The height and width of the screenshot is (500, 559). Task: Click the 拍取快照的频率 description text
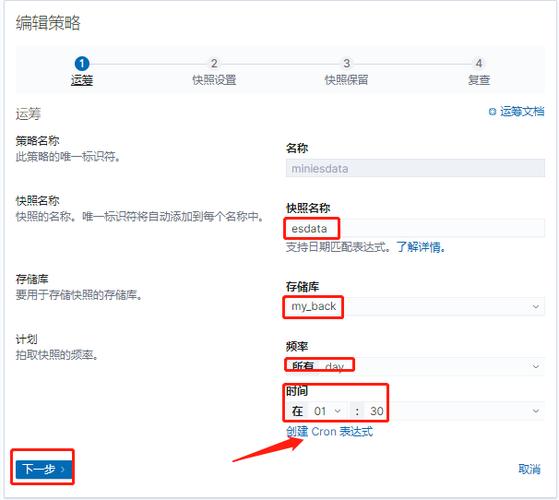coord(57,355)
